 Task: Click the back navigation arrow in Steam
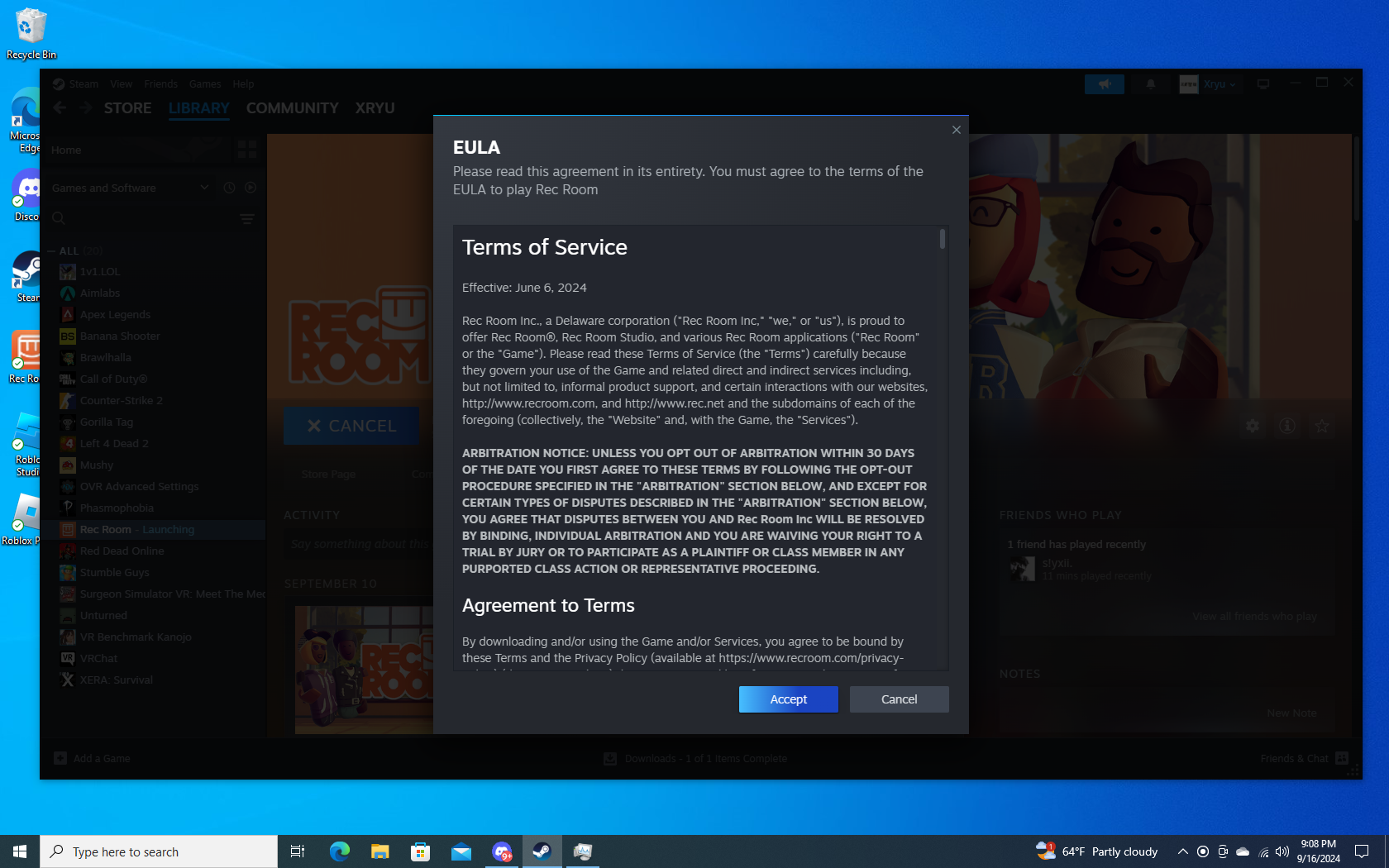tap(60, 108)
